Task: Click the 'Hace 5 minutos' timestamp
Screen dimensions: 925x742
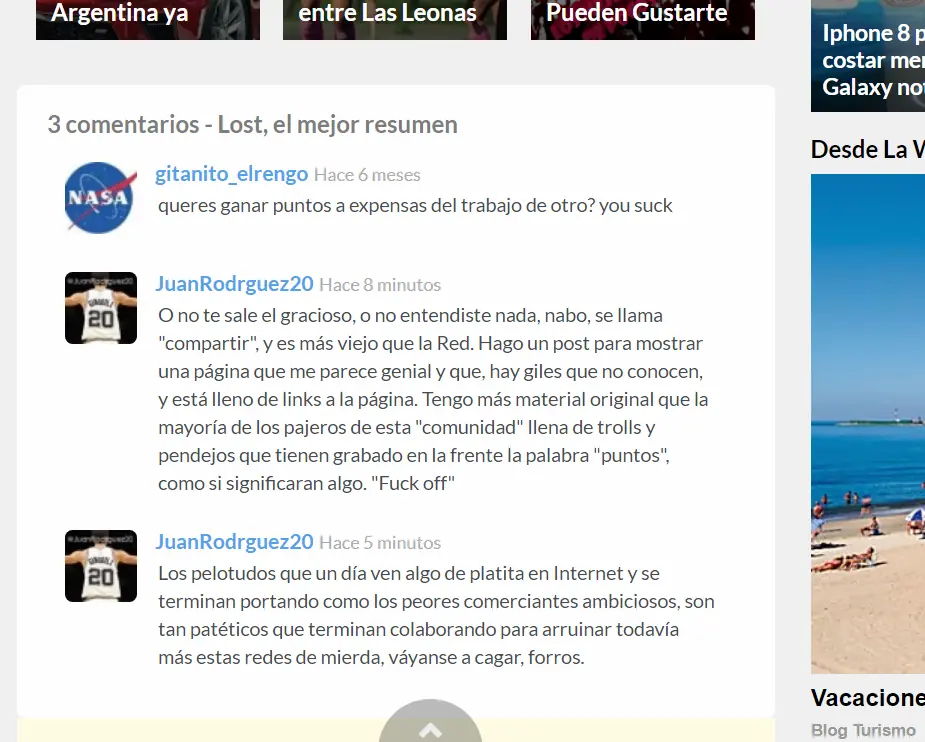Action: tap(380, 543)
